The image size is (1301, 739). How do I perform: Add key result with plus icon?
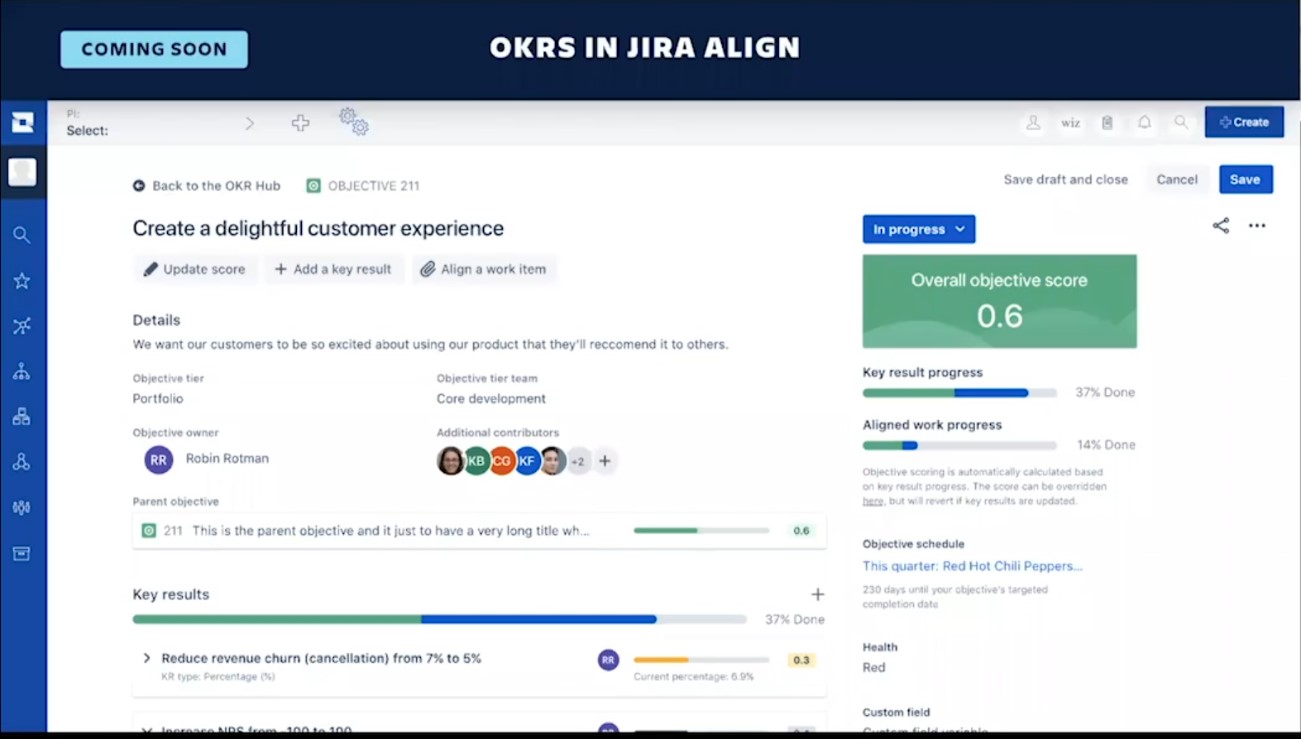[817, 594]
